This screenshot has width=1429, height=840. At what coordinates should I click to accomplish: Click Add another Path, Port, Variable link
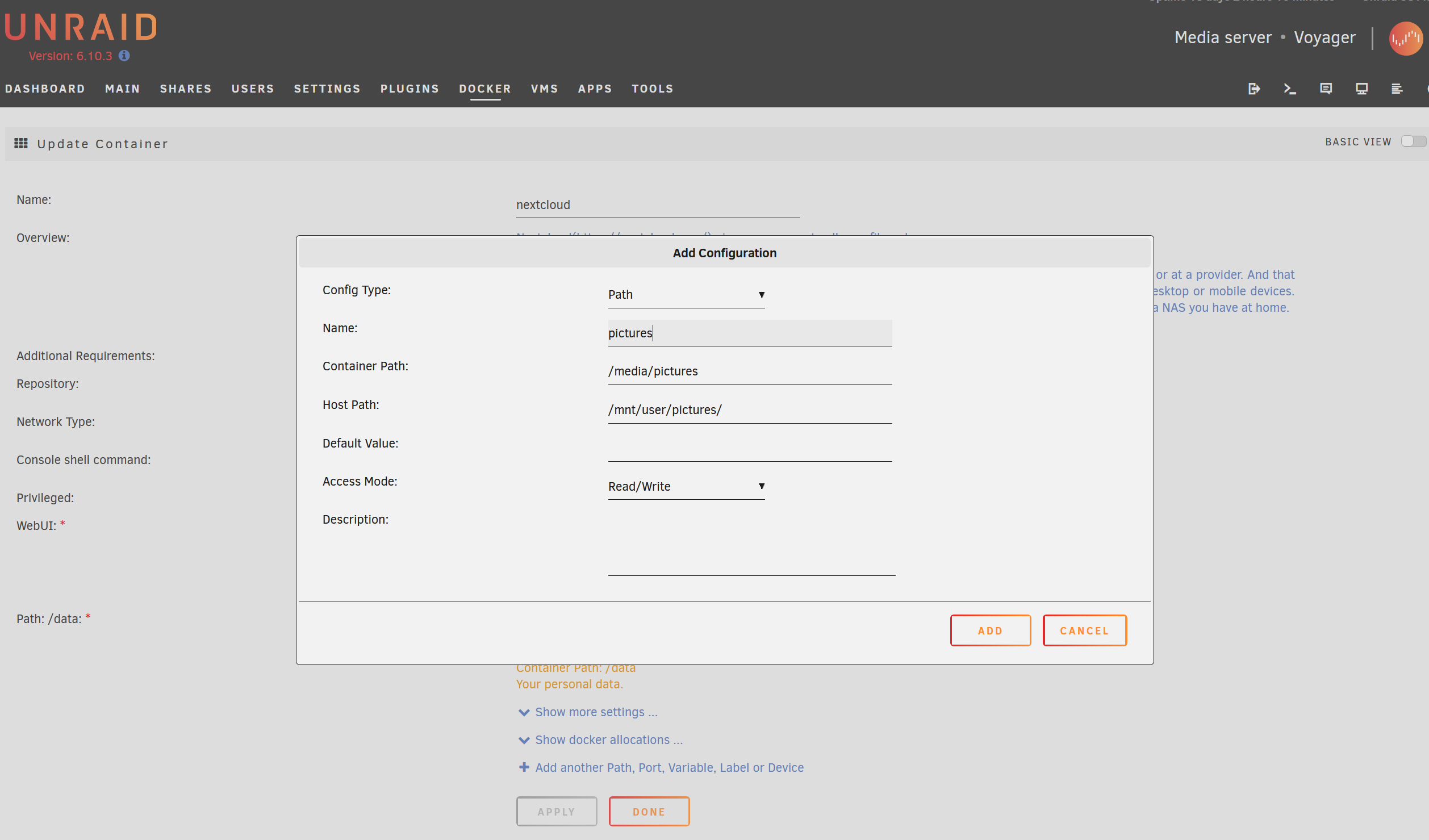pyautogui.click(x=670, y=767)
